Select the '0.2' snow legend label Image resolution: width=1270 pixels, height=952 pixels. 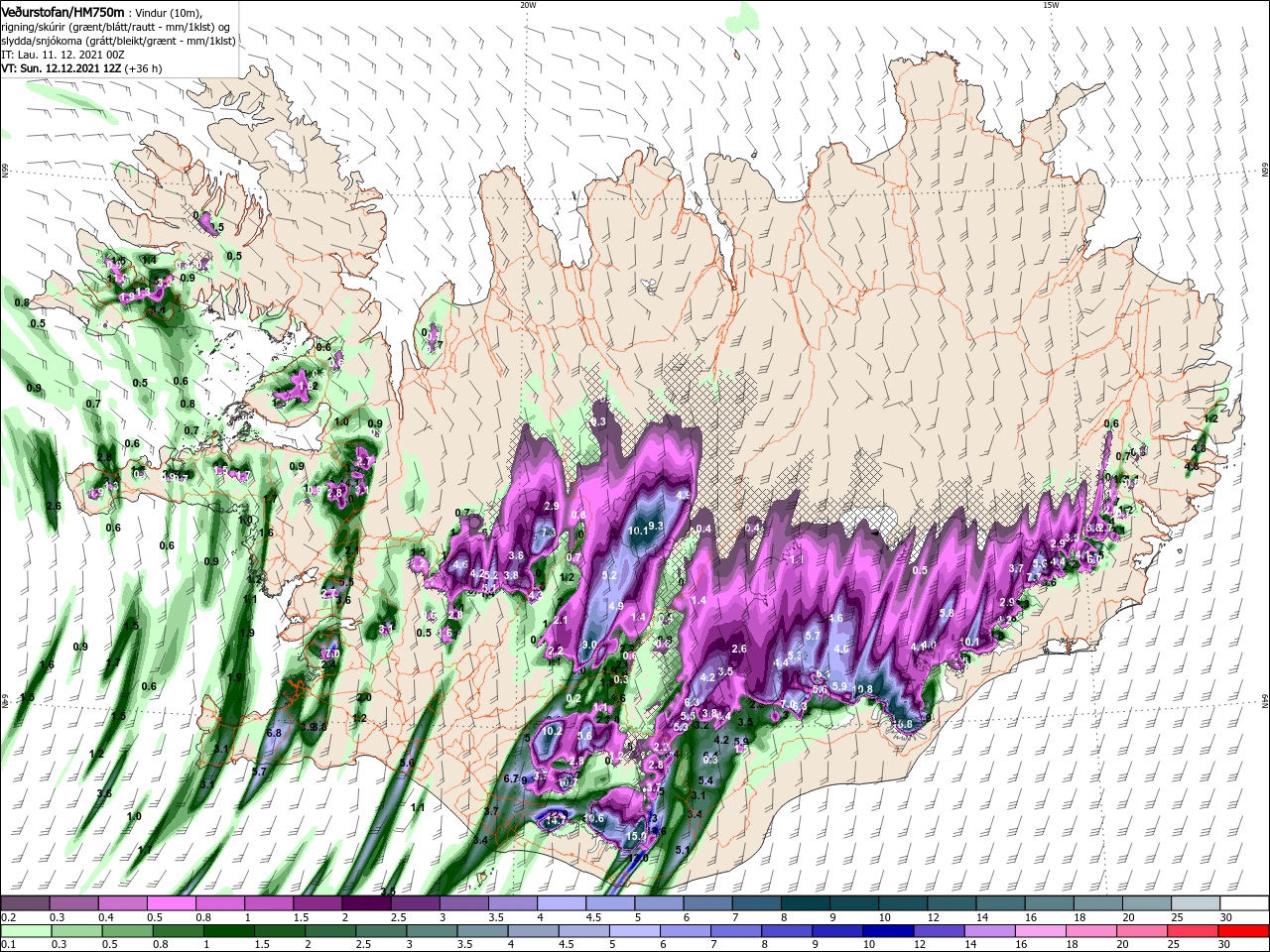click(x=7, y=917)
